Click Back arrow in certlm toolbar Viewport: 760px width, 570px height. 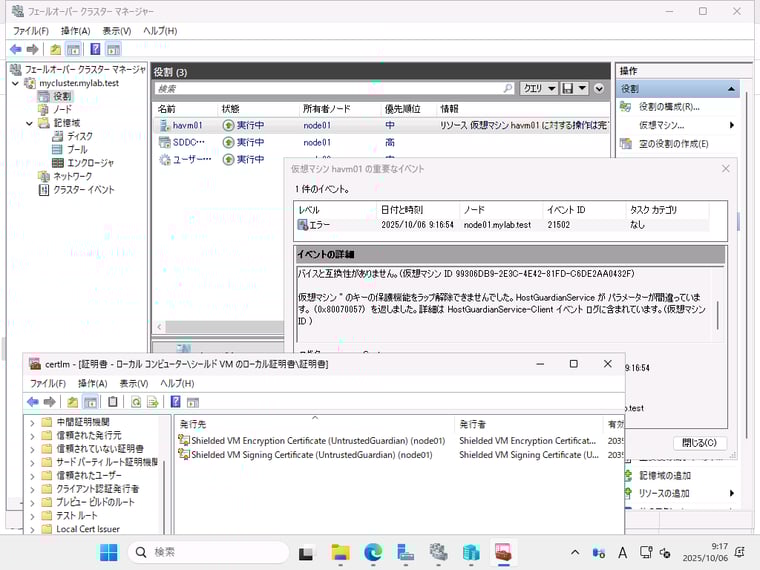pos(32,402)
